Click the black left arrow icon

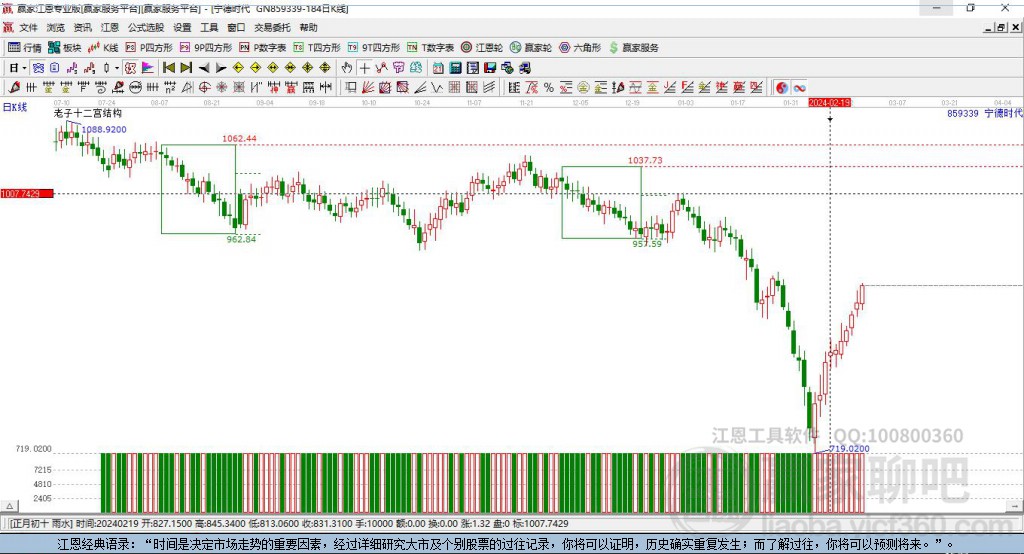[x=204, y=68]
